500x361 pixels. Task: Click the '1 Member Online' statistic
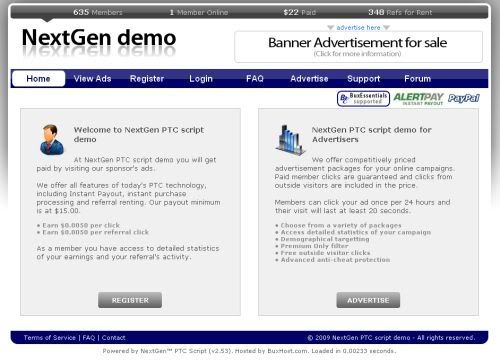click(199, 12)
